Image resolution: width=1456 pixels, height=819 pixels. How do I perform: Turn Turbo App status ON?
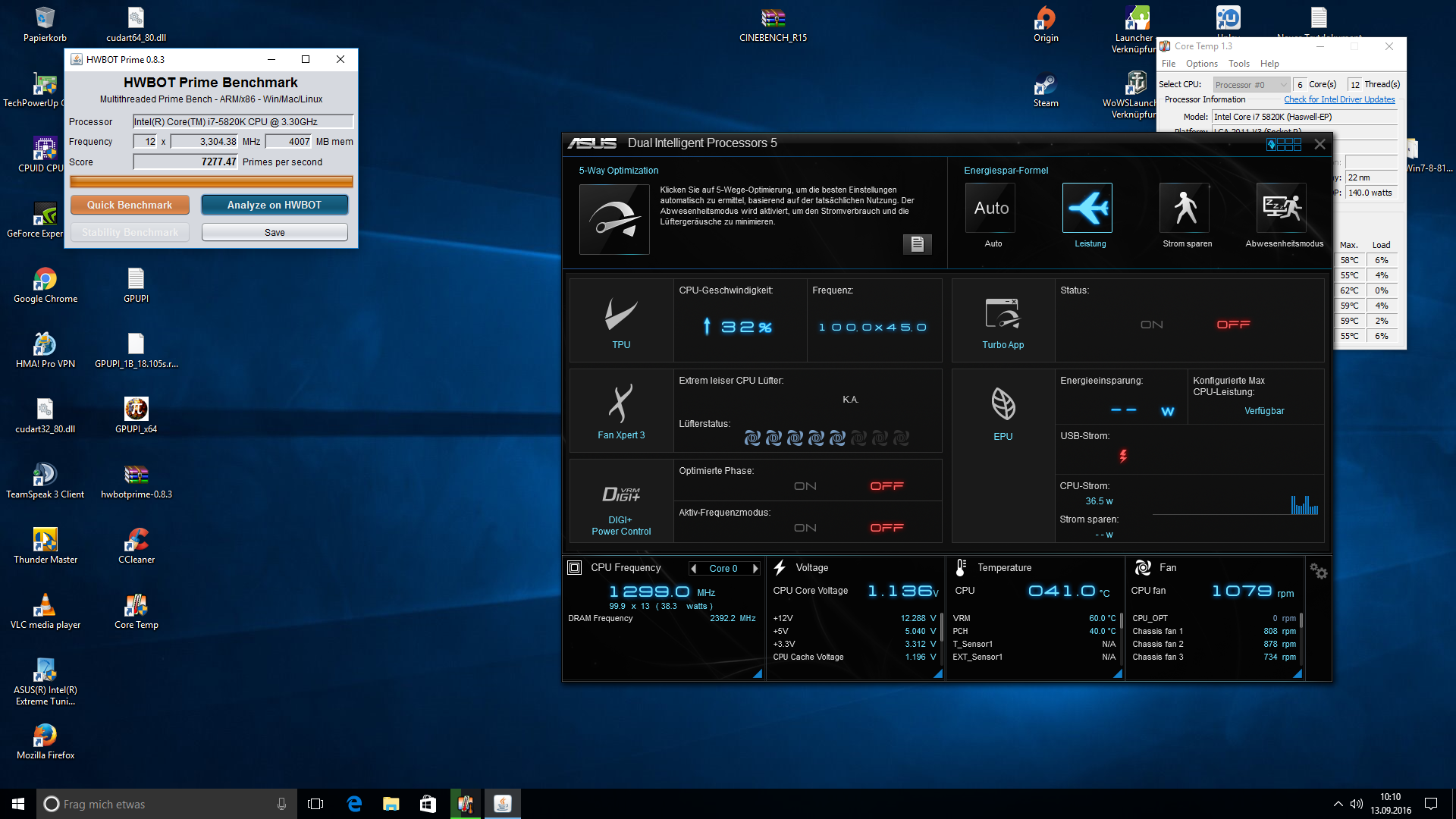pyautogui.click(x=1151, y=325)
